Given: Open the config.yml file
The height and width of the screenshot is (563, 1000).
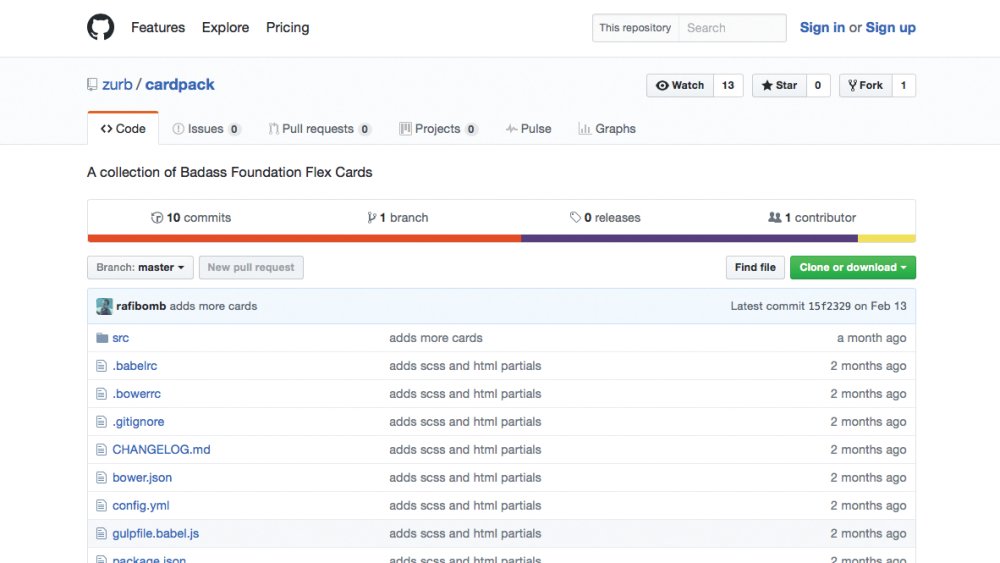Looking at the screenshot, I should click(141, 506).
